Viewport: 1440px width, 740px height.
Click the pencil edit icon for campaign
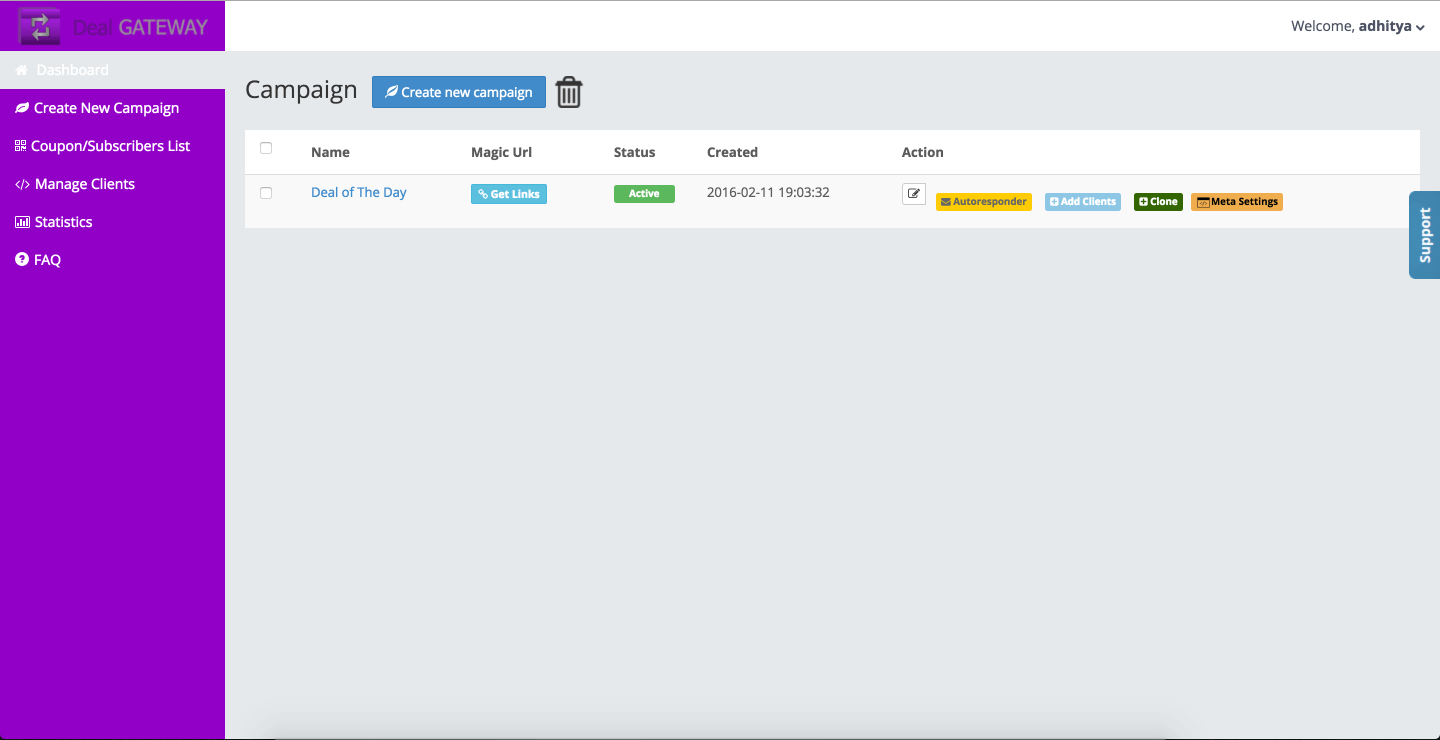coord(913,194)
